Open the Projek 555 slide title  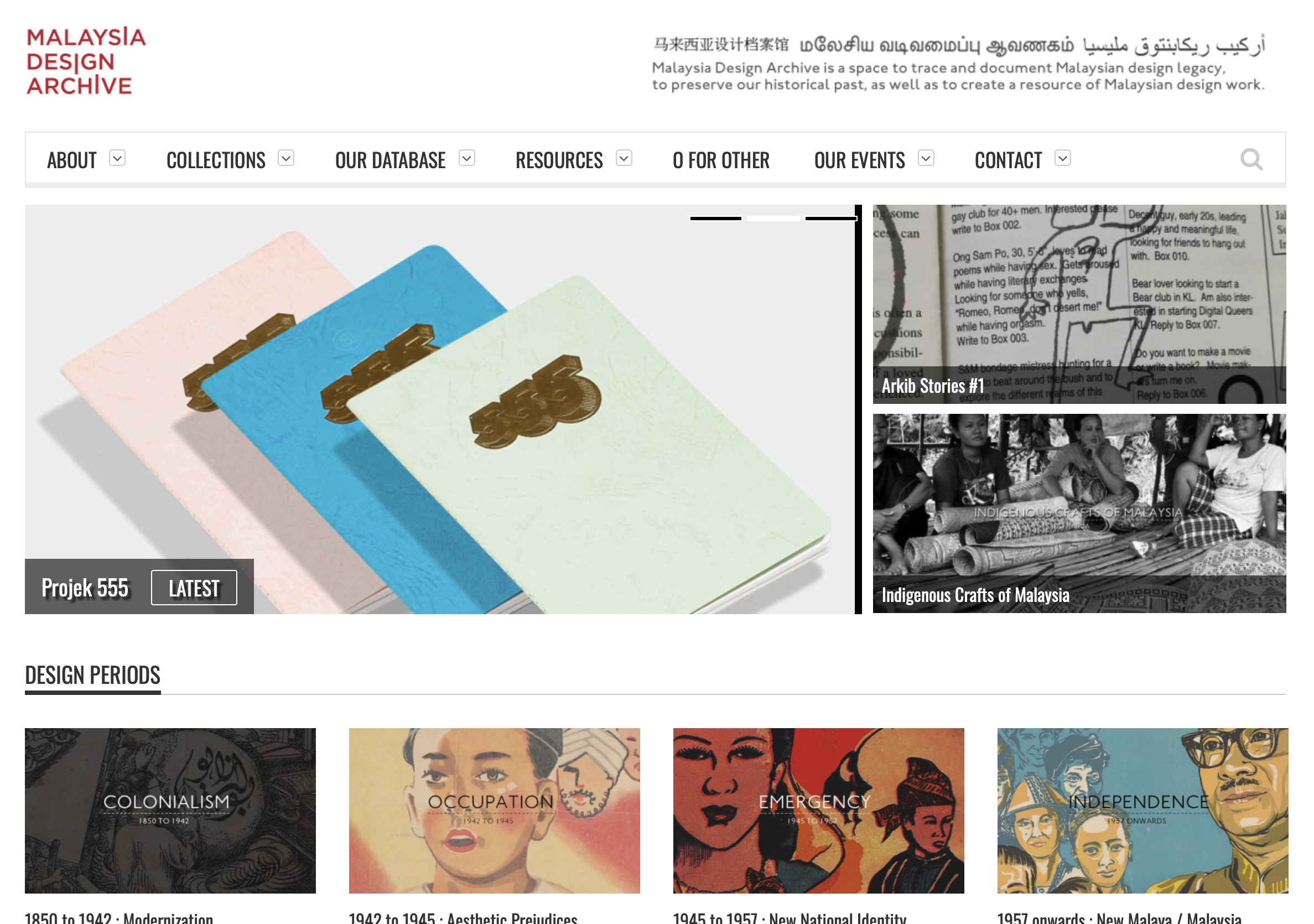85,588
